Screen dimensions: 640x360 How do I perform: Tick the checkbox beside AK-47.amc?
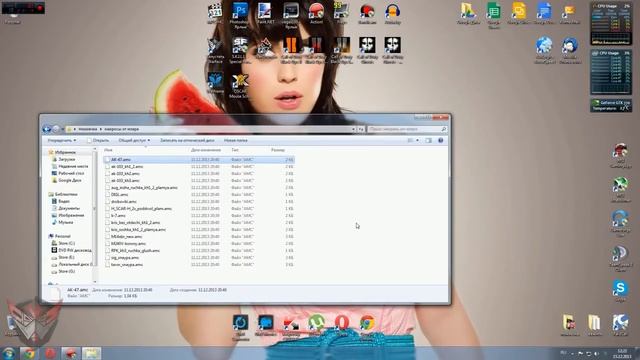click(107, 160)
